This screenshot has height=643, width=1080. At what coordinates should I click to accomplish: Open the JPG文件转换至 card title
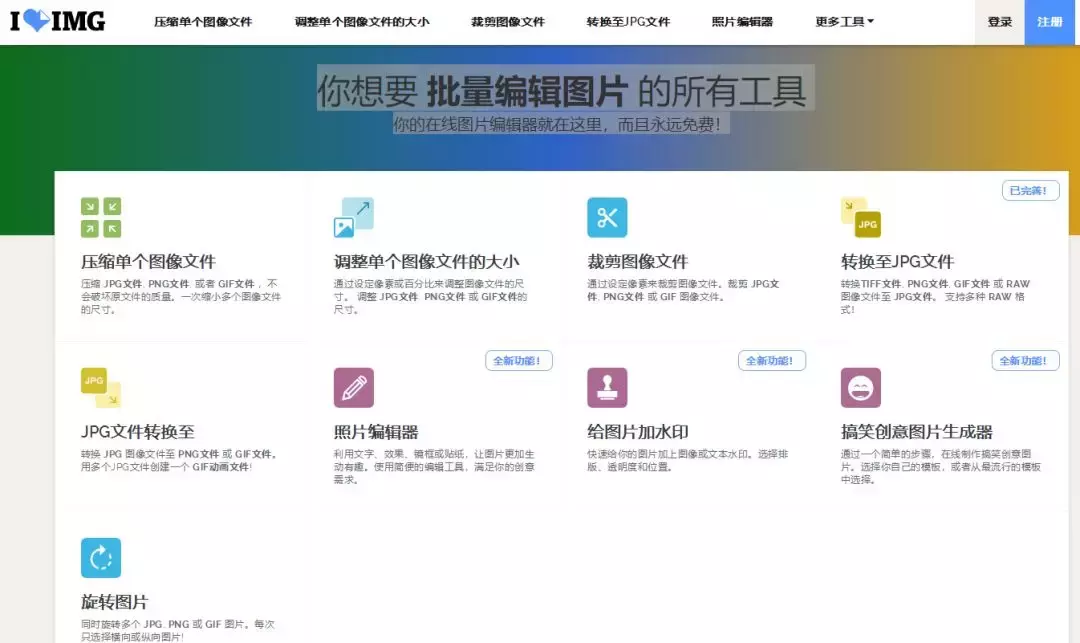click(138, 432)
